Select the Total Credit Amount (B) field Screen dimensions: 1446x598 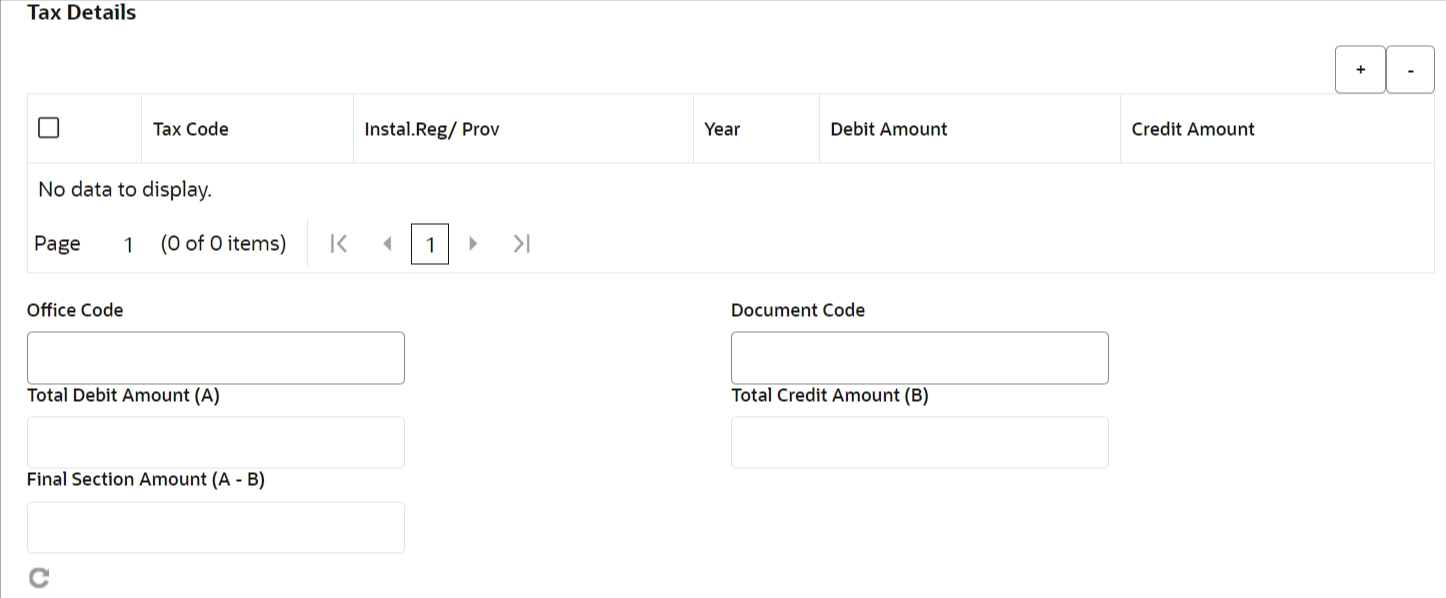pyautogui.click(x=919, y=442)
